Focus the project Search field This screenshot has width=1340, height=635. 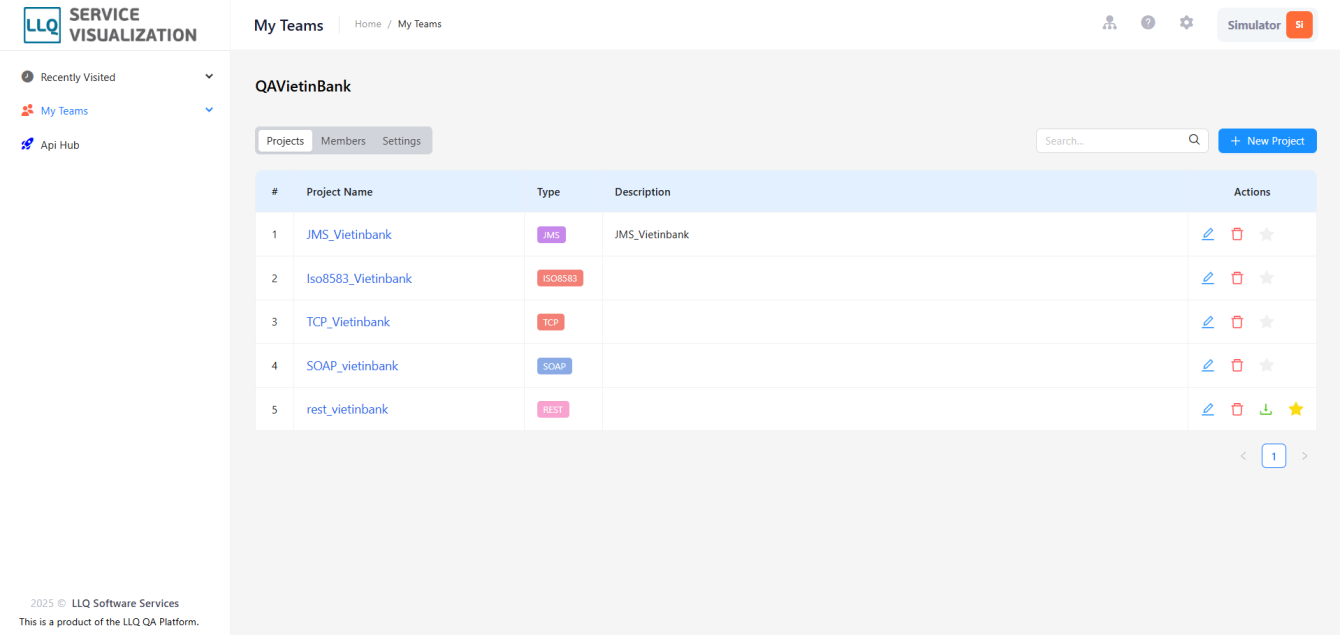pos(1122,141)
